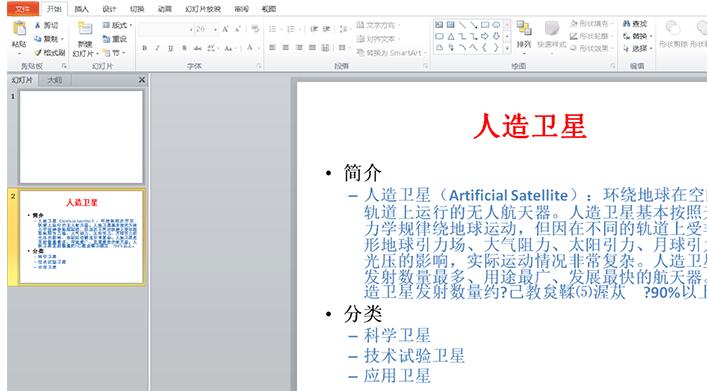708x391 pixels.
Task: Toggle Underline formatting button
Action: coord(170,48)
